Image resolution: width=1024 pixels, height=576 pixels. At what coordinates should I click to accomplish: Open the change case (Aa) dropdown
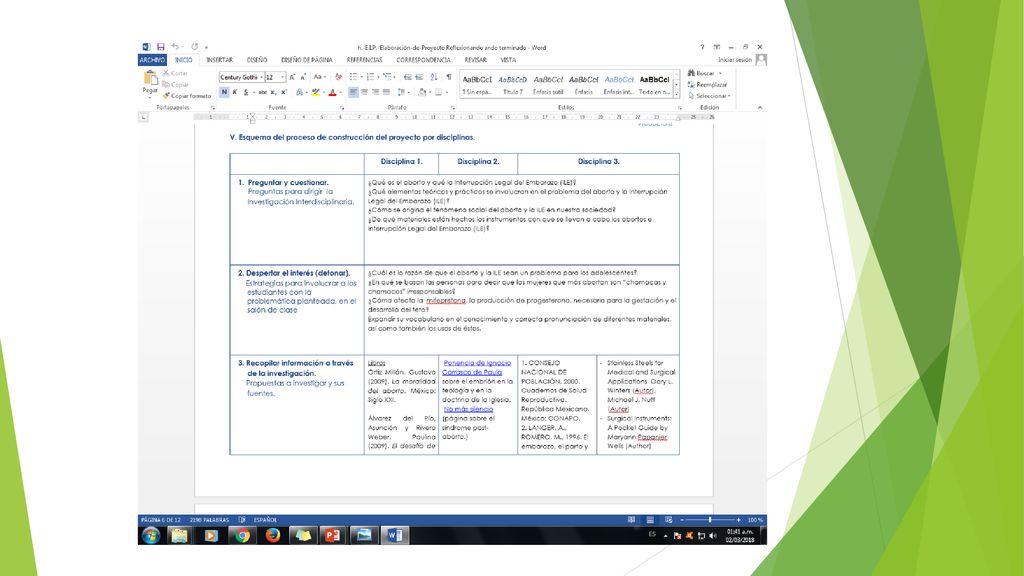(319, 77)
